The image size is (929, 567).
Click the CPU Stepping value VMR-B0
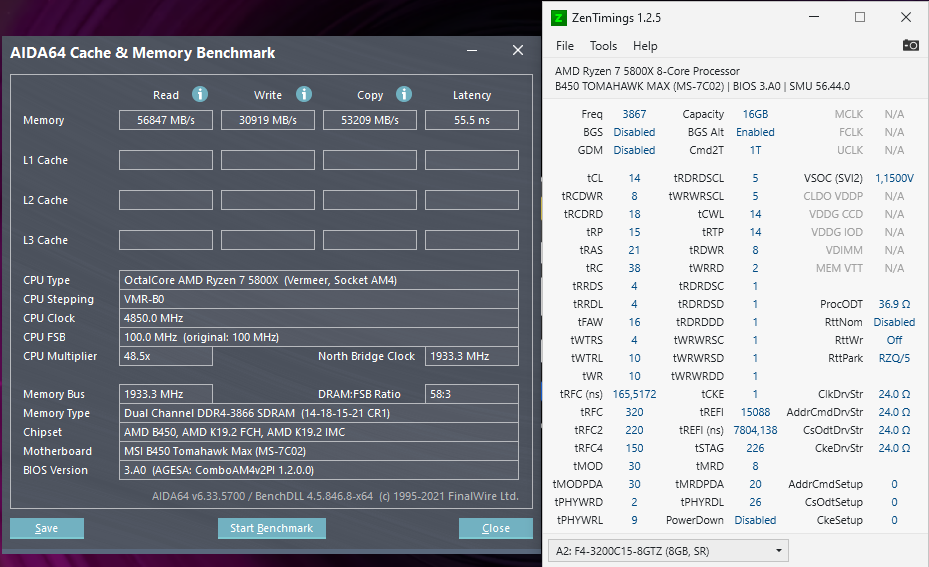(x=319, y=299)
